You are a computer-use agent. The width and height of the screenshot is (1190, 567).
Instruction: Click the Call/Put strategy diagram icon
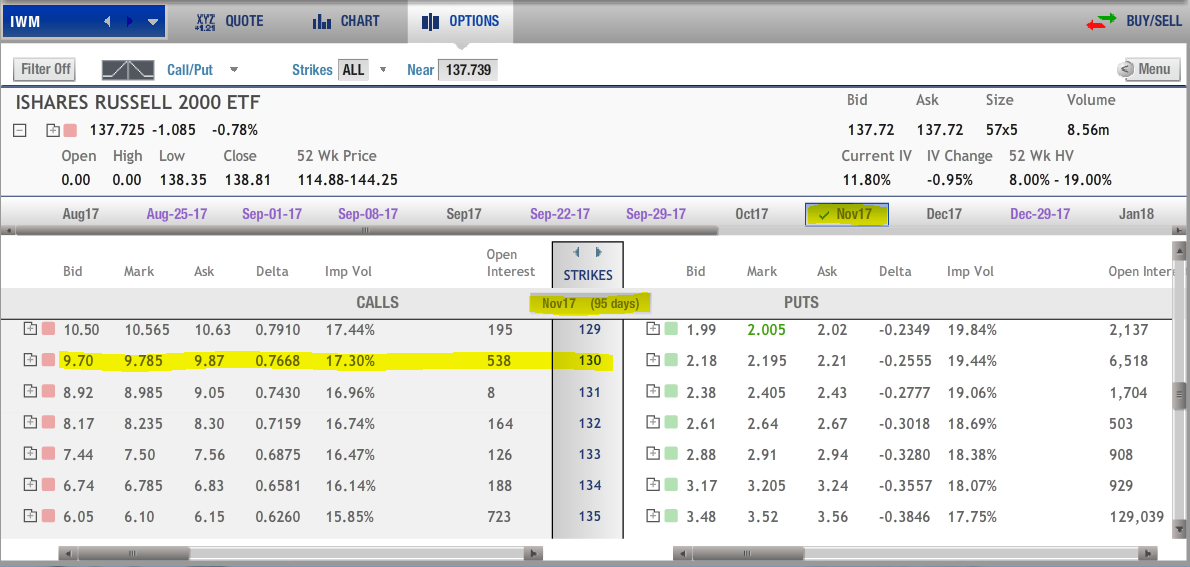[x=128, y=70]
